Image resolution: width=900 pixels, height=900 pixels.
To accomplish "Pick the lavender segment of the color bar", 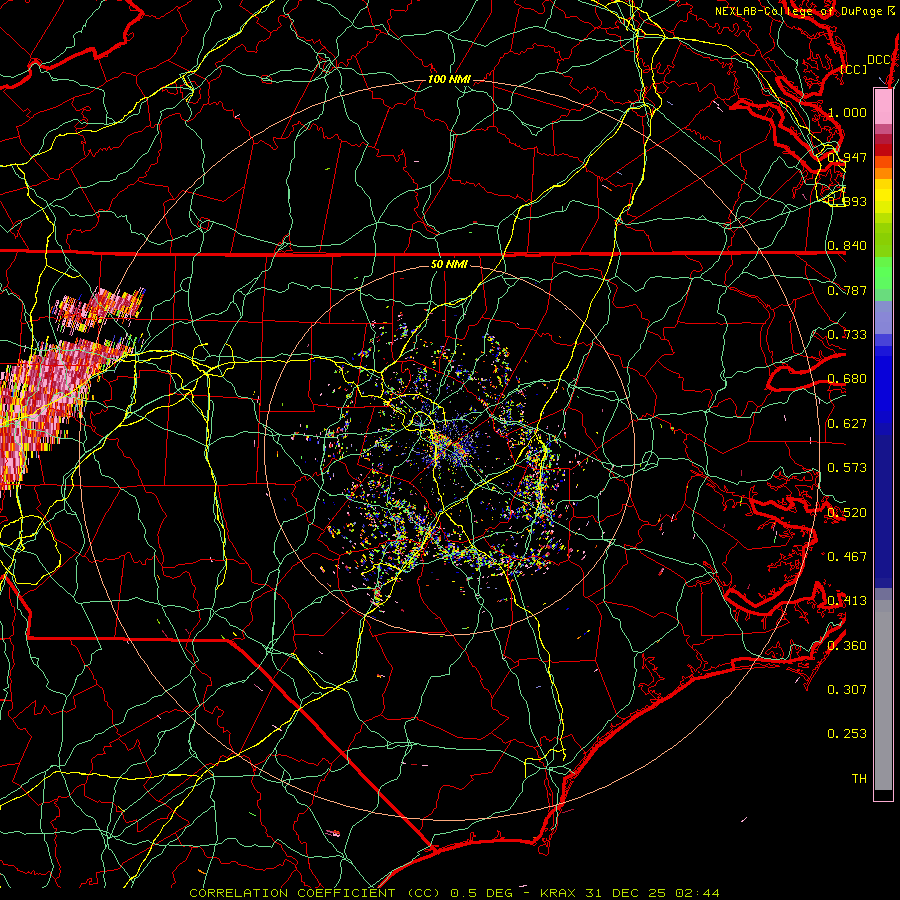I will click(883, 317).
